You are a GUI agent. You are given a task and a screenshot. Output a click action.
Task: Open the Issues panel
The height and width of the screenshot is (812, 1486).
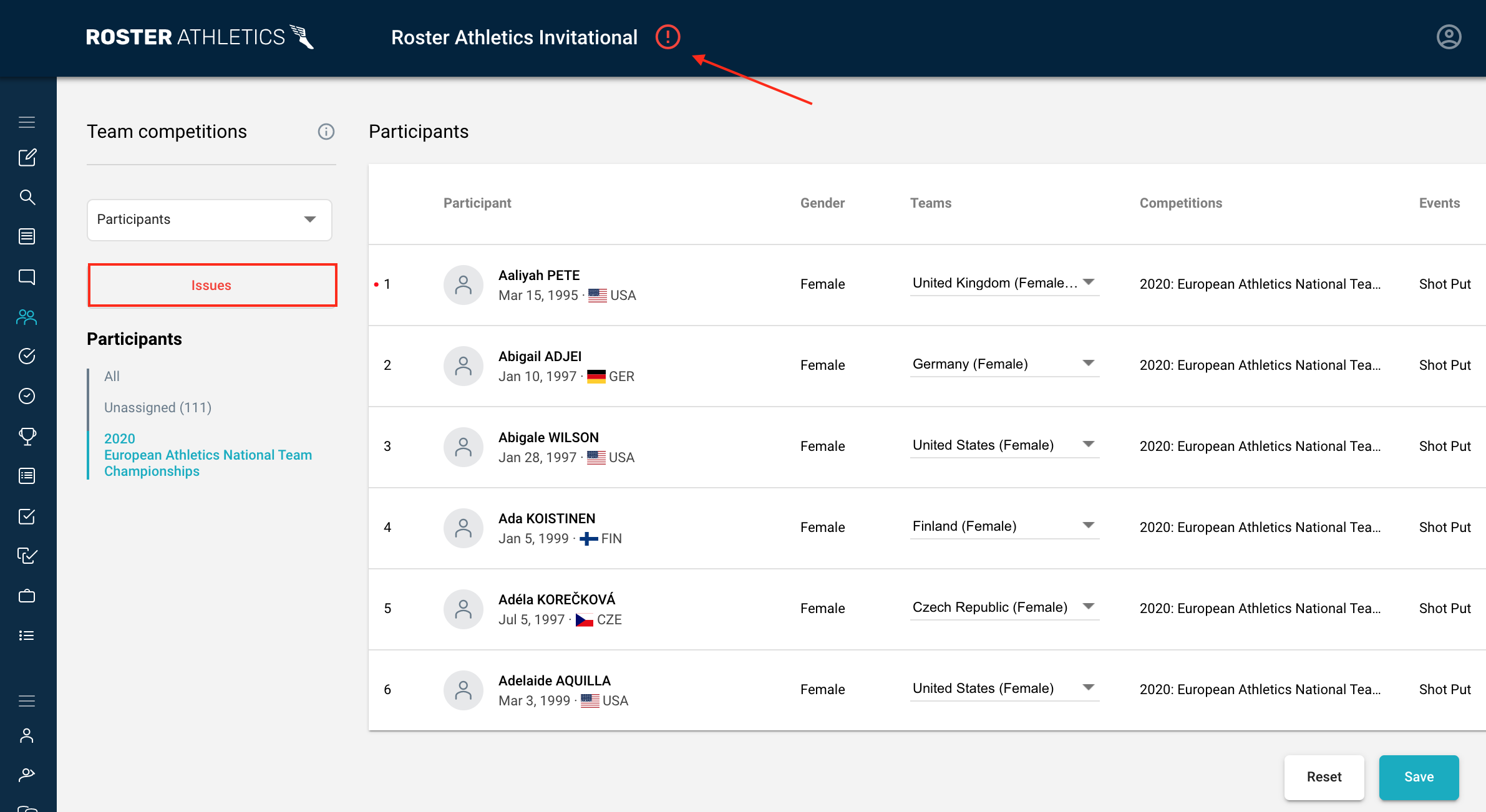211,285
